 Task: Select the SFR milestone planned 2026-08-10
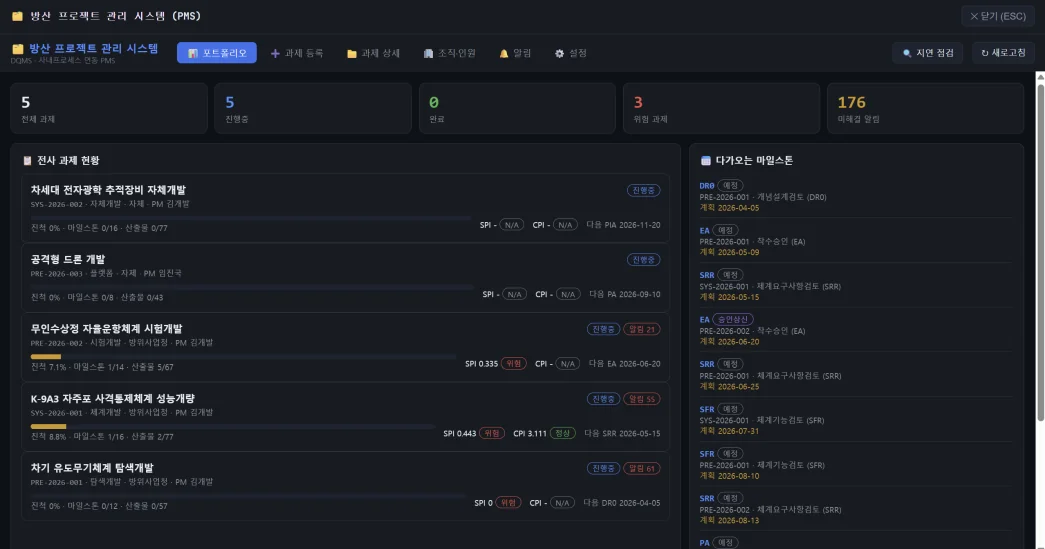coord(856,464)
